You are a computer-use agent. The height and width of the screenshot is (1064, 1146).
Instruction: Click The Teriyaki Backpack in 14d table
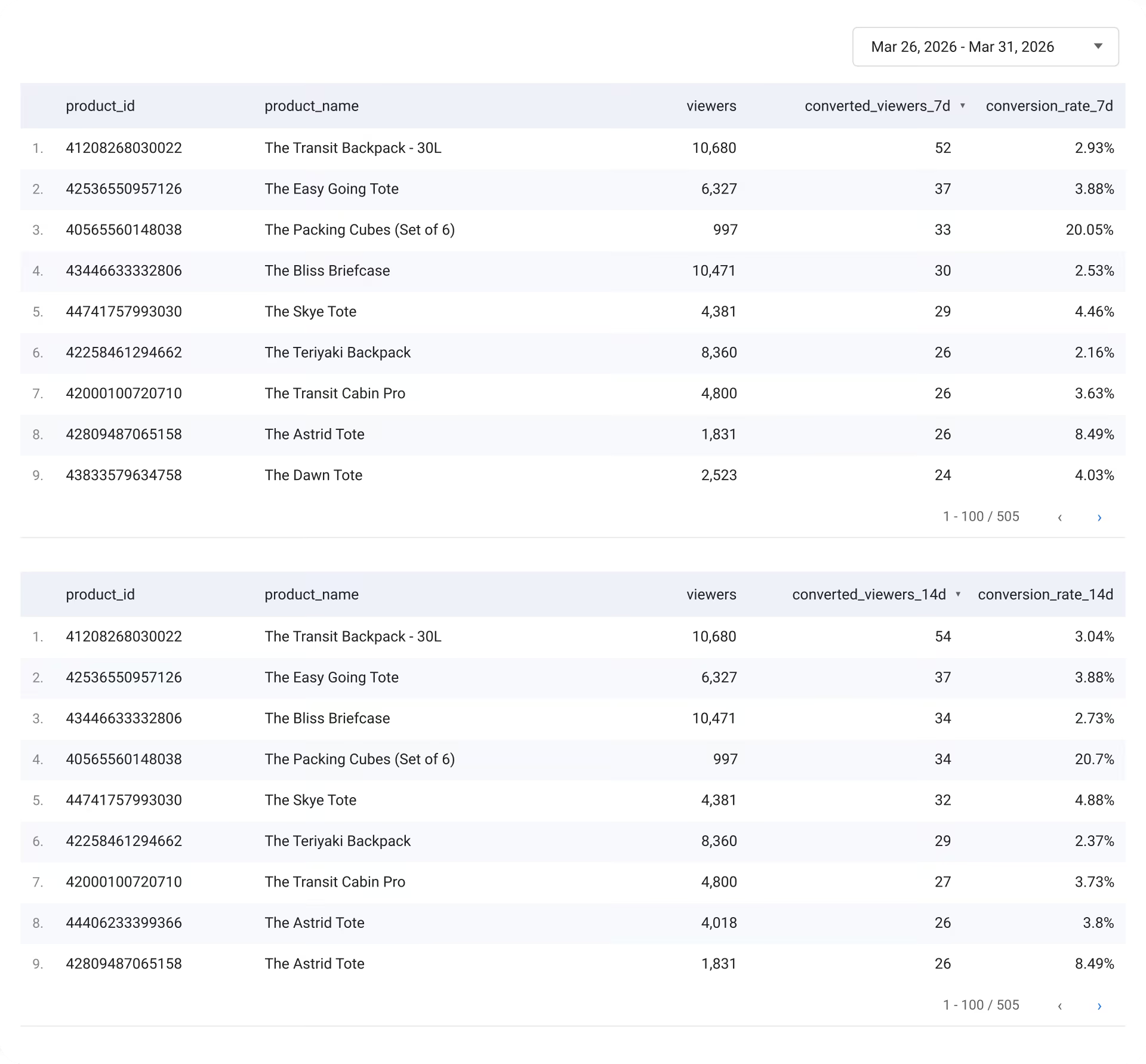[337, 841]
